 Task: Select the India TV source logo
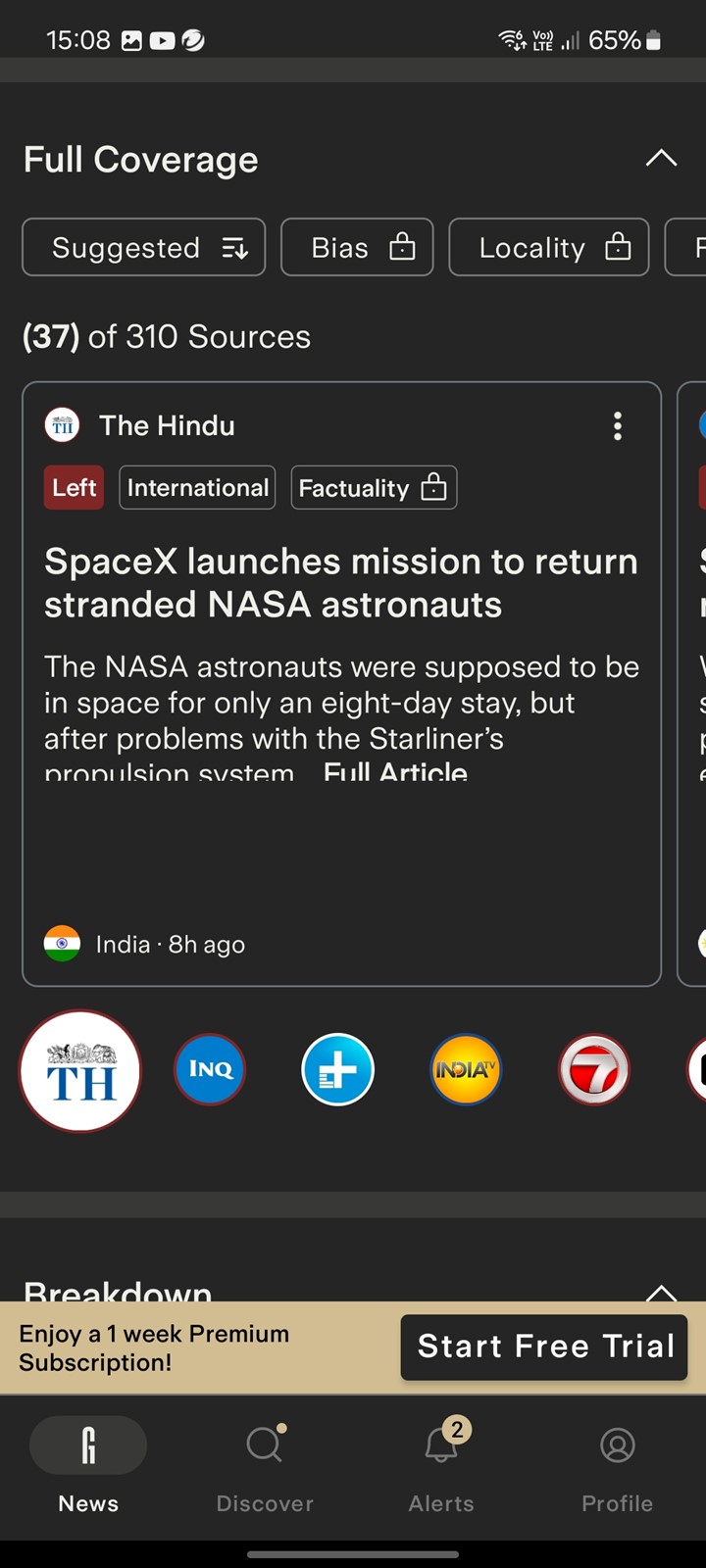pyautogui.click(x=466, y=1069)
